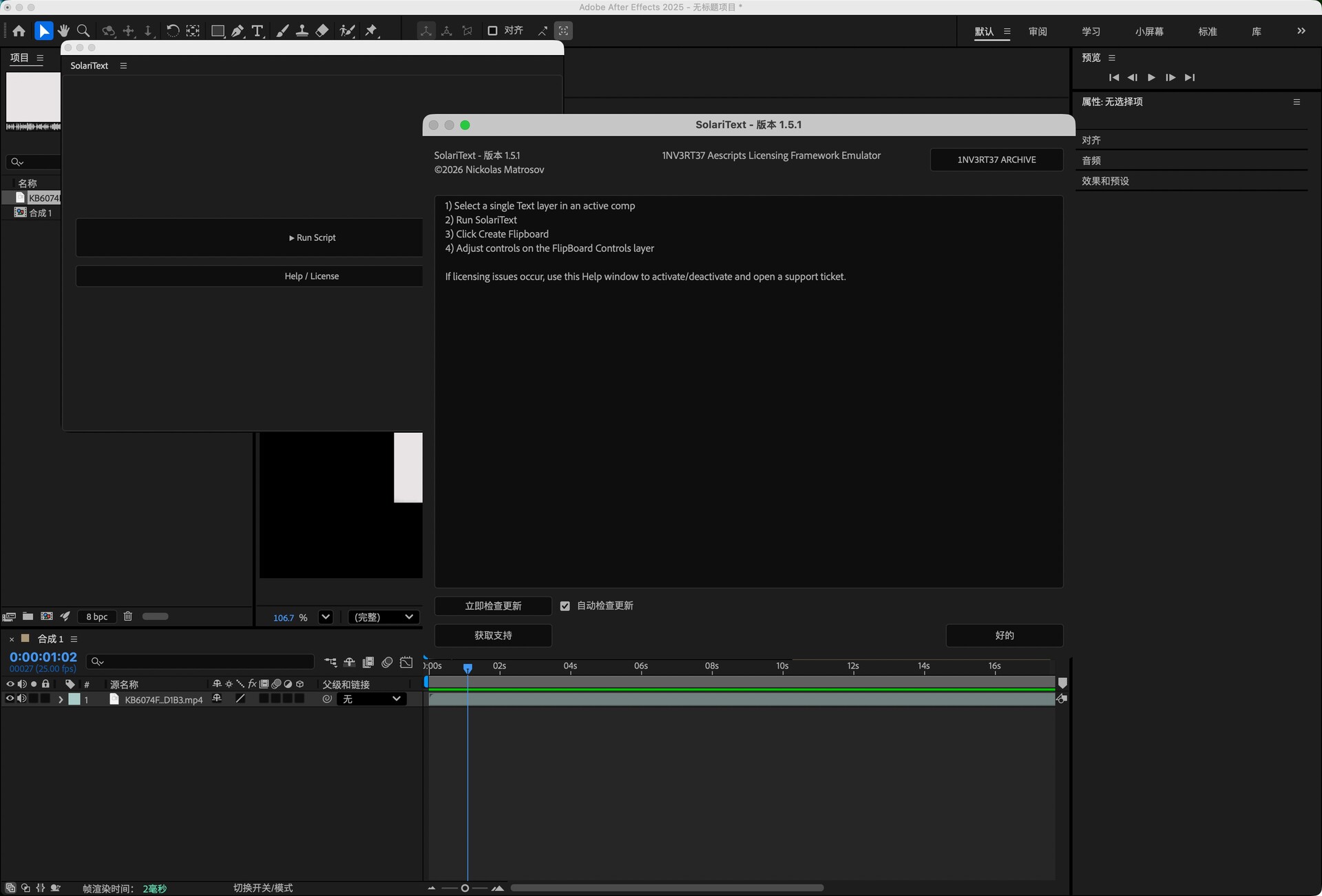Select the Puppet Pin tool
Viewport: 1322px width, 896px height.
click(x=371, y=31)
